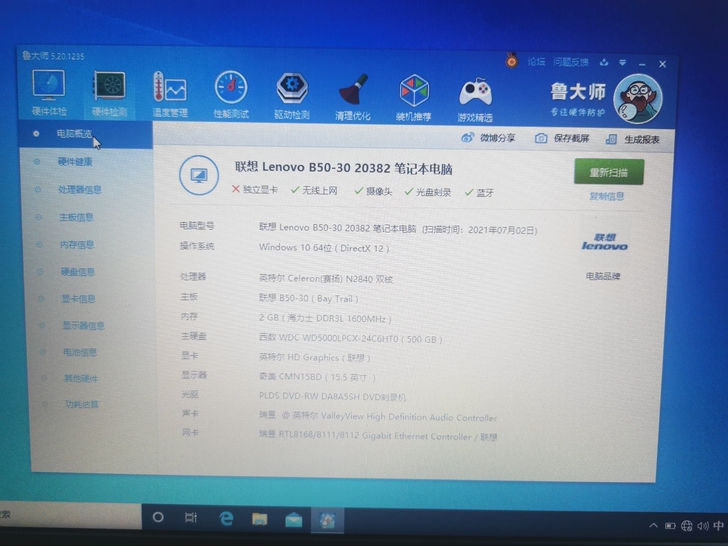Viewport: 728px width, 546px height.
Task: Launch Edge browser from the taskbar
Action: pos(226,518)
